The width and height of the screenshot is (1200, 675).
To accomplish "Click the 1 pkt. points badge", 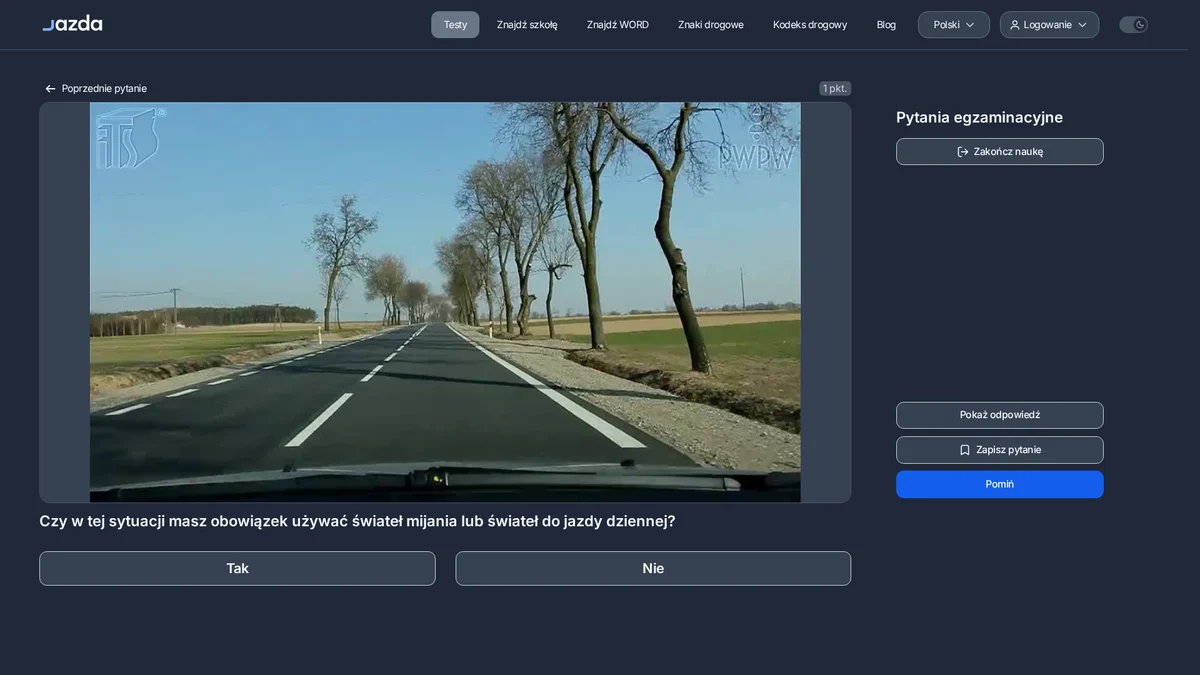I will click(x=835, y=89).
